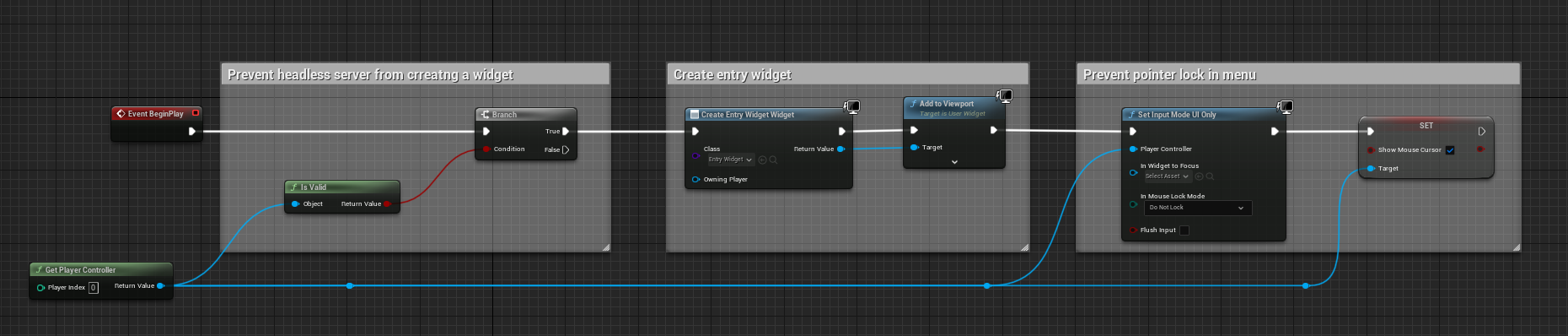
Task: Click the Branch node's True exec pin
Action: [566, 131]
